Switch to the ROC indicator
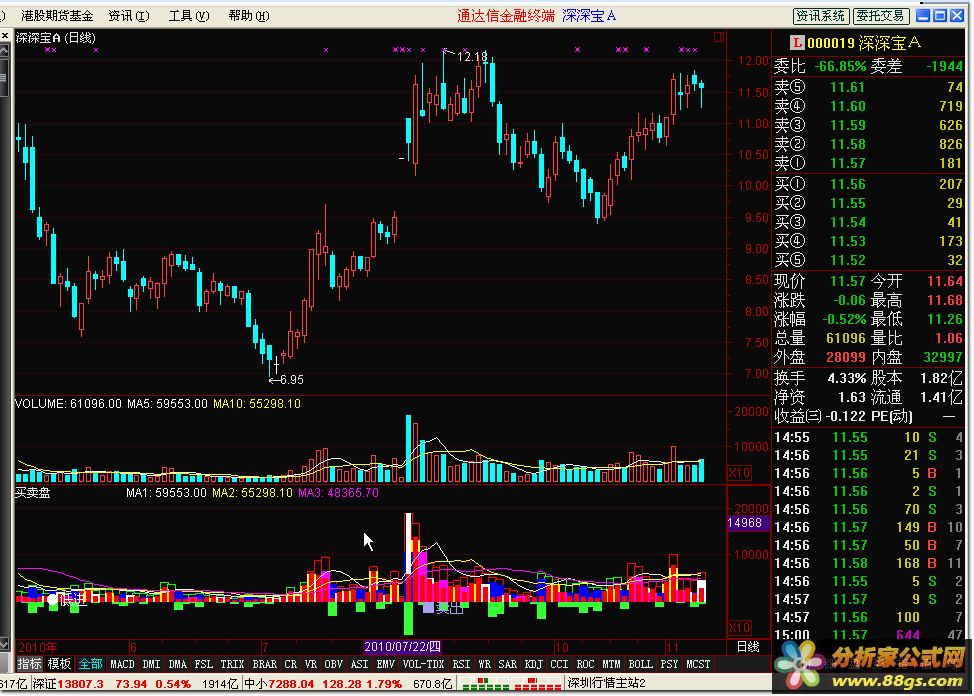Screen dimensions: 974x696 point(585,664)
